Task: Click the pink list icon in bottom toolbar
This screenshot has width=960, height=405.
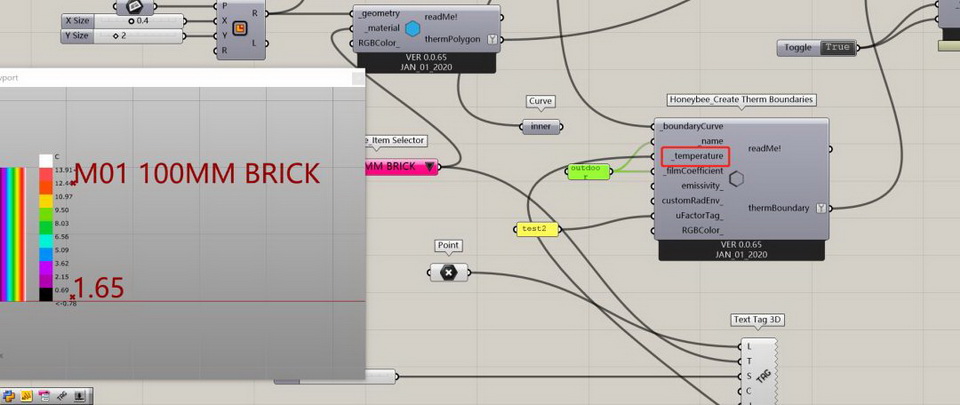Action: point(44,396)
